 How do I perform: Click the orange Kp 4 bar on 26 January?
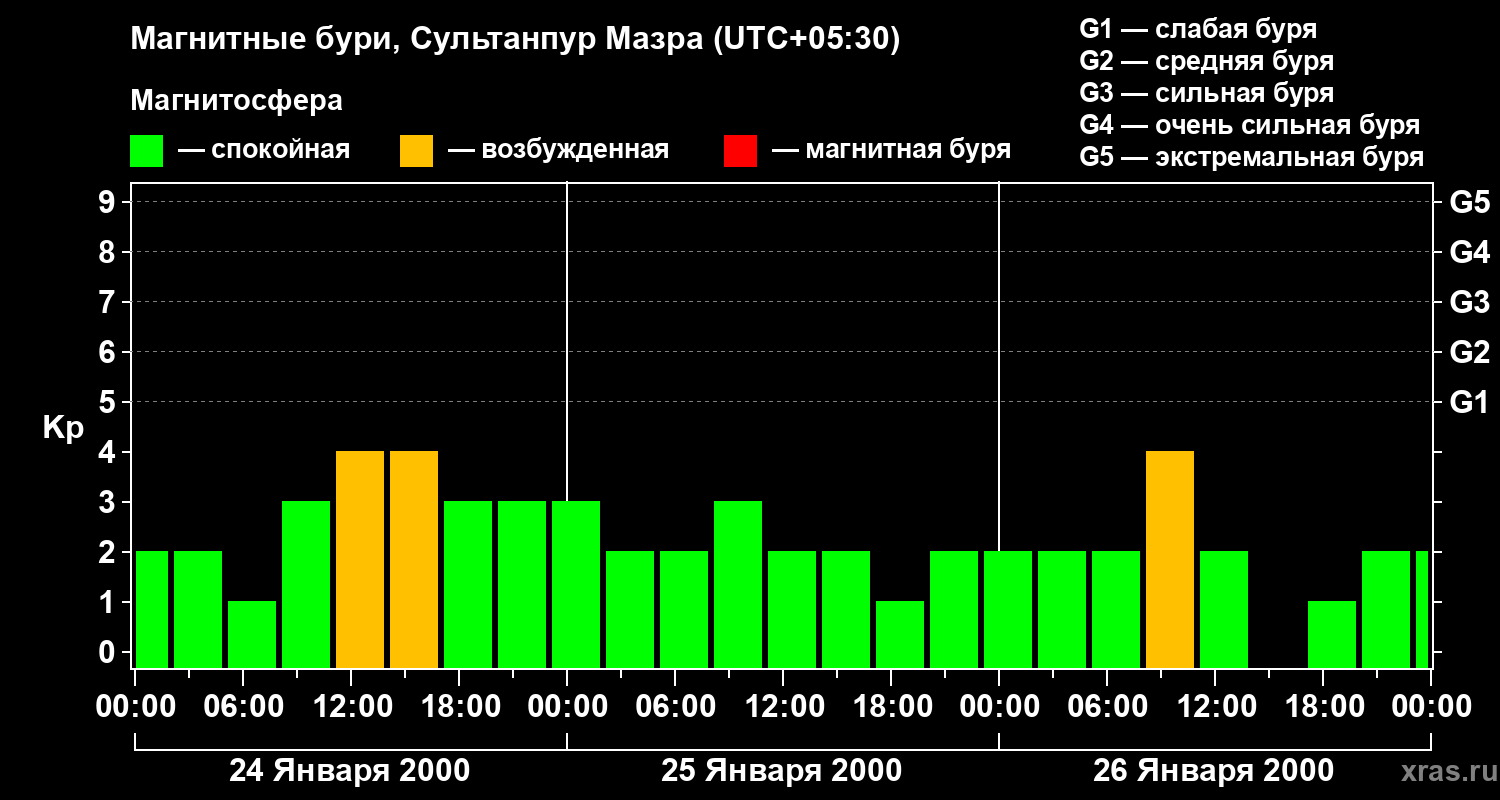(1170, 560)
